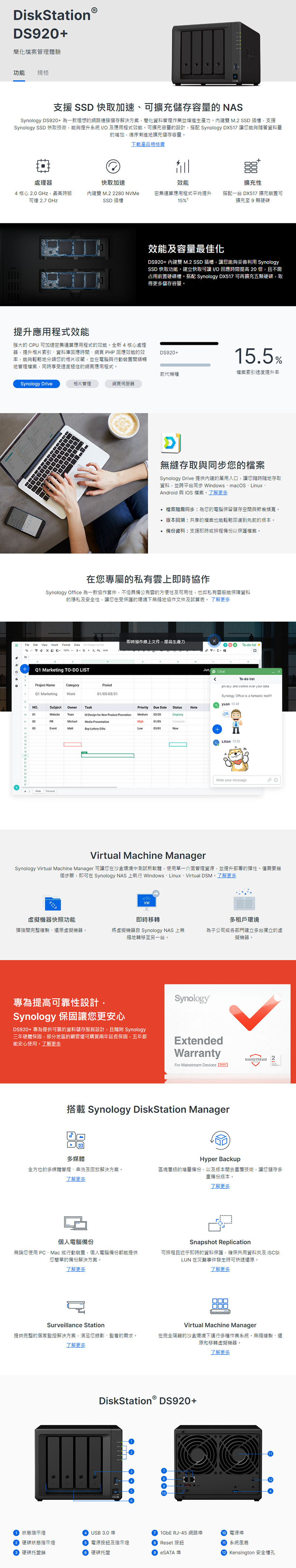Select the 網頁伺服器 pill tab

click(x=123, y=383)
